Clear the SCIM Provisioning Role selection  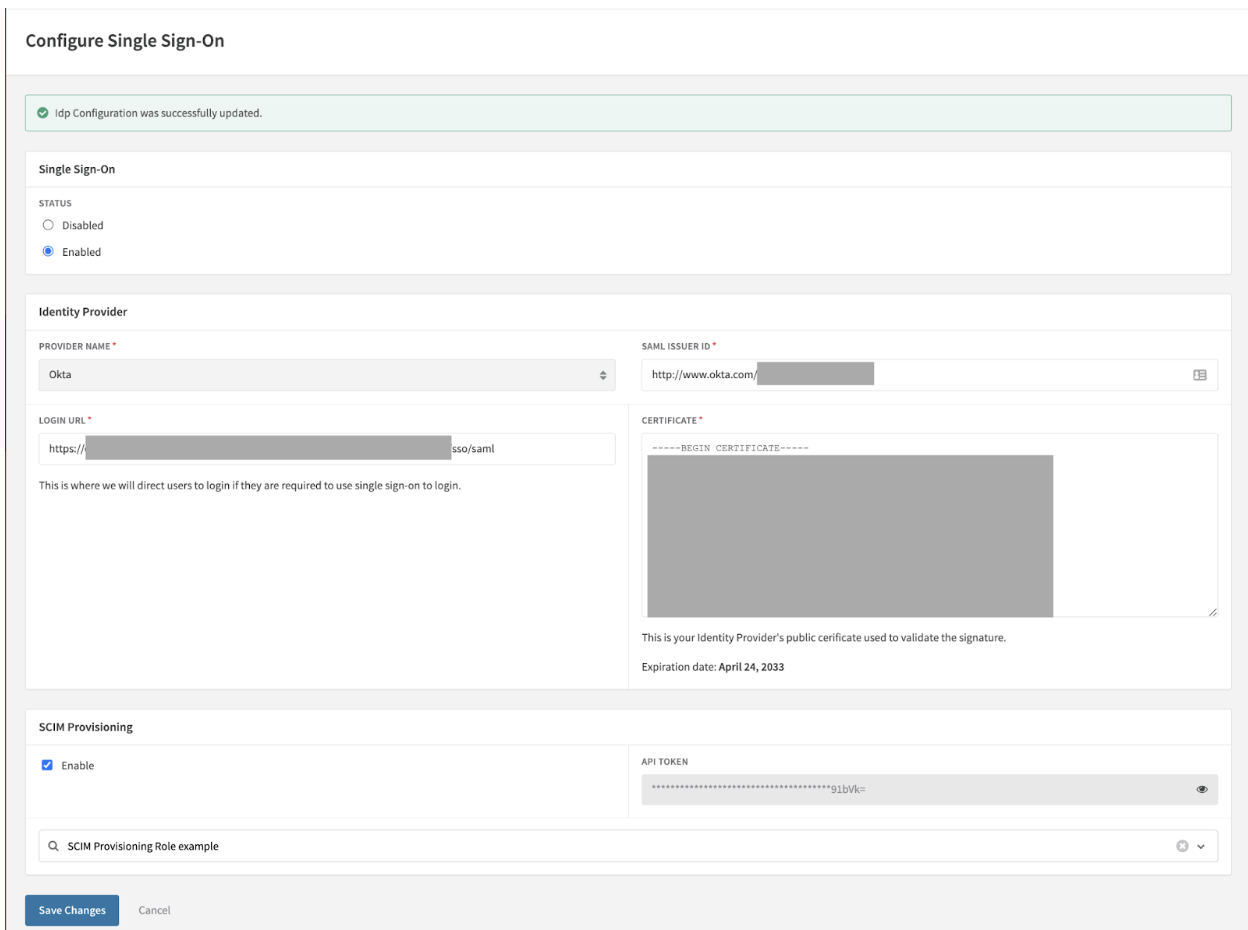pos(1182,846)
